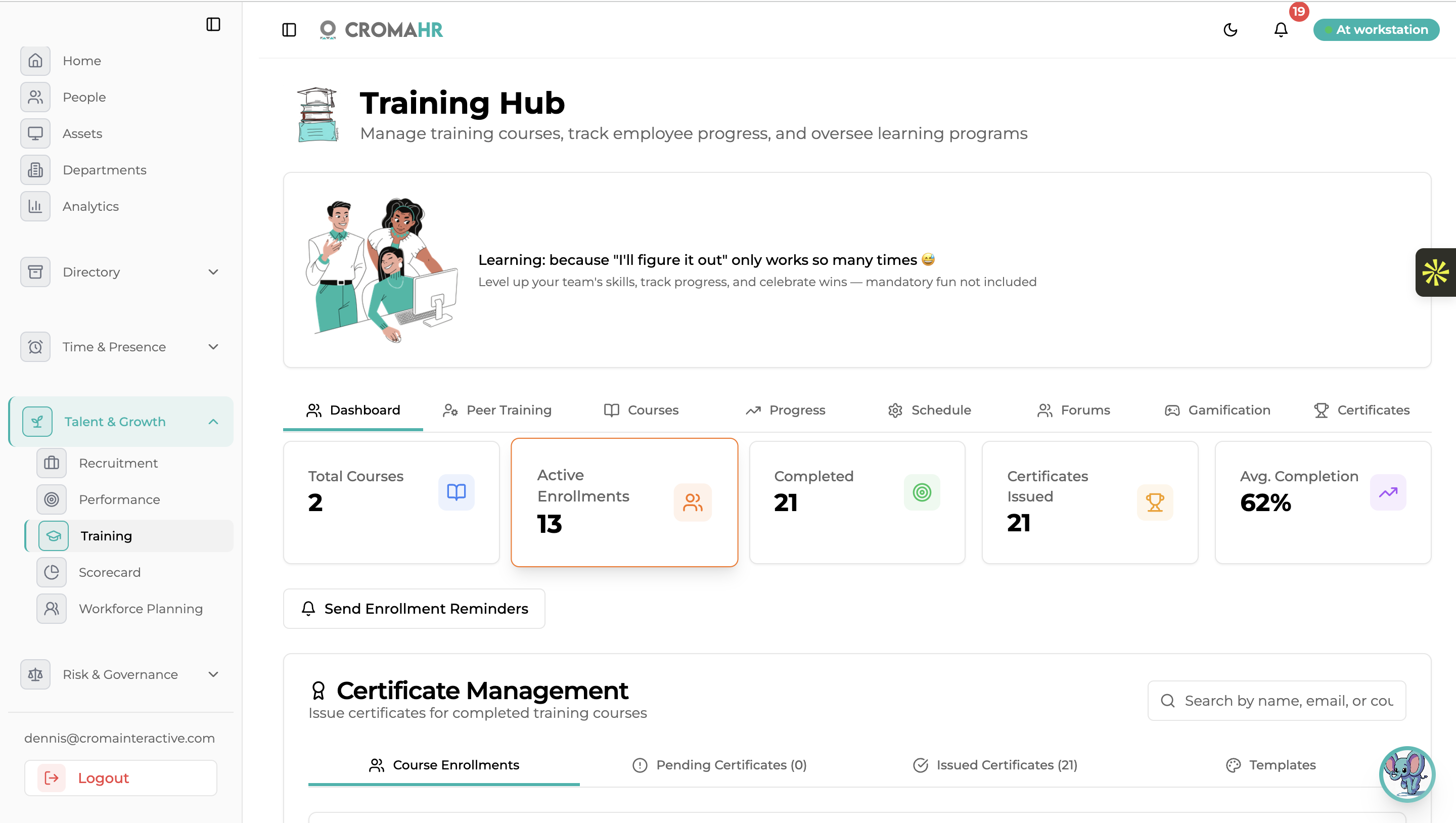Image resolution: width=1456 pixels, height=823 pixels.
Task: Click the team illustration in the banner
Action: tap(382, 270)
